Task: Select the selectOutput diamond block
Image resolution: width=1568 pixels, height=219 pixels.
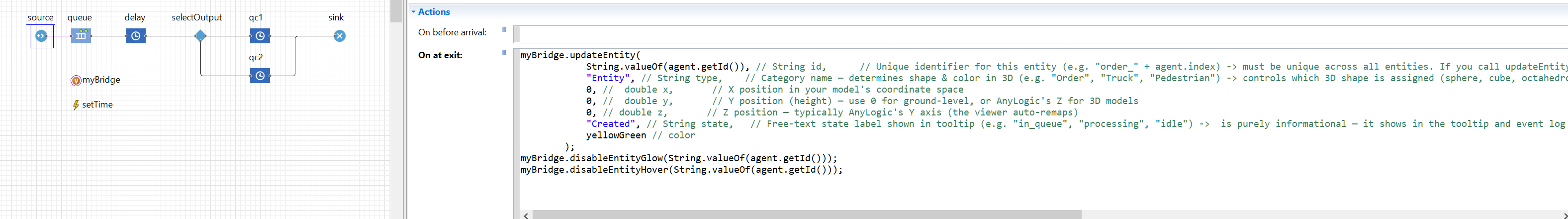Action: point(200,36)
